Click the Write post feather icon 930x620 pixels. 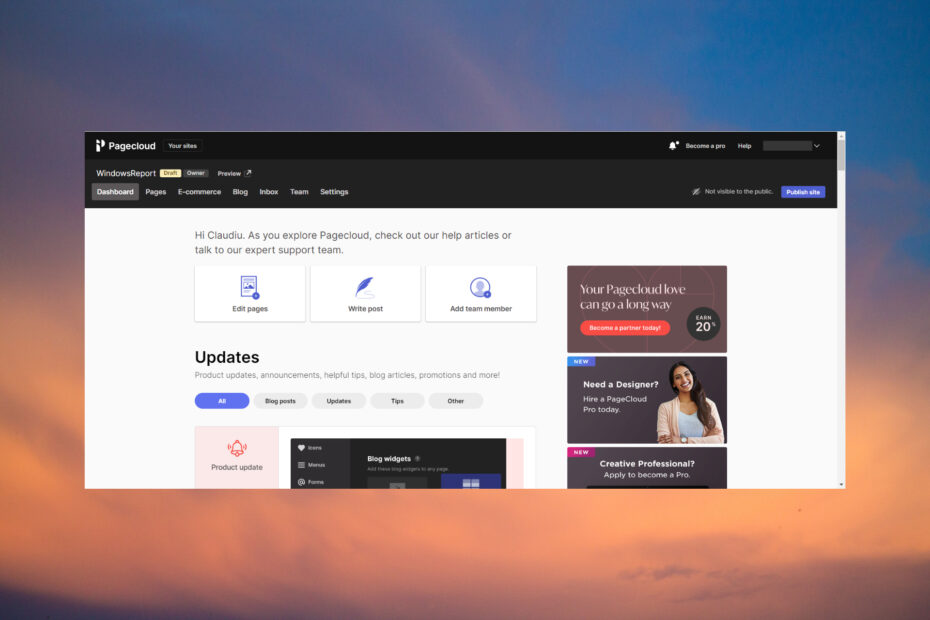pos(365,288)
